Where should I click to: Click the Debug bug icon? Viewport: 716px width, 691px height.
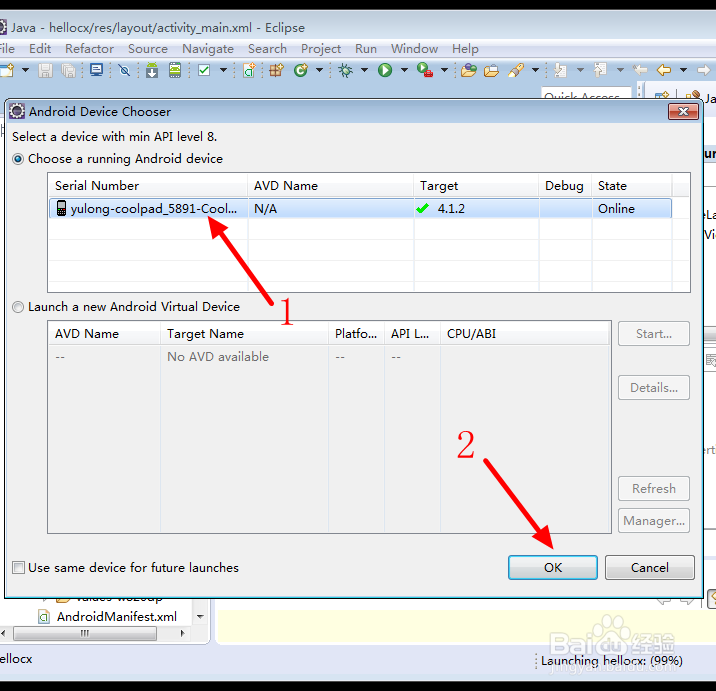(346, 70)
